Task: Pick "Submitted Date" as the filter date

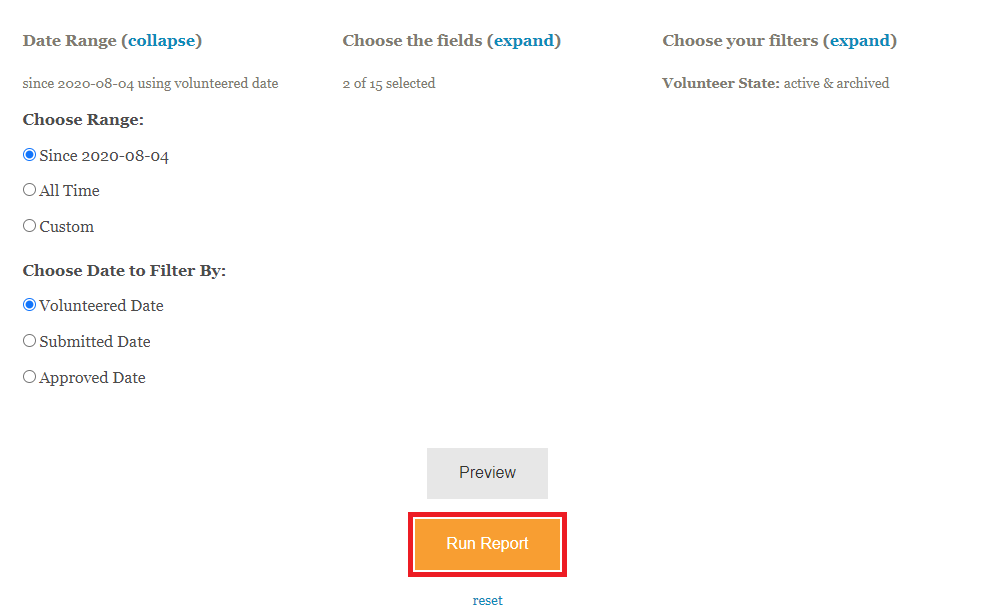Action: point(30,341)
